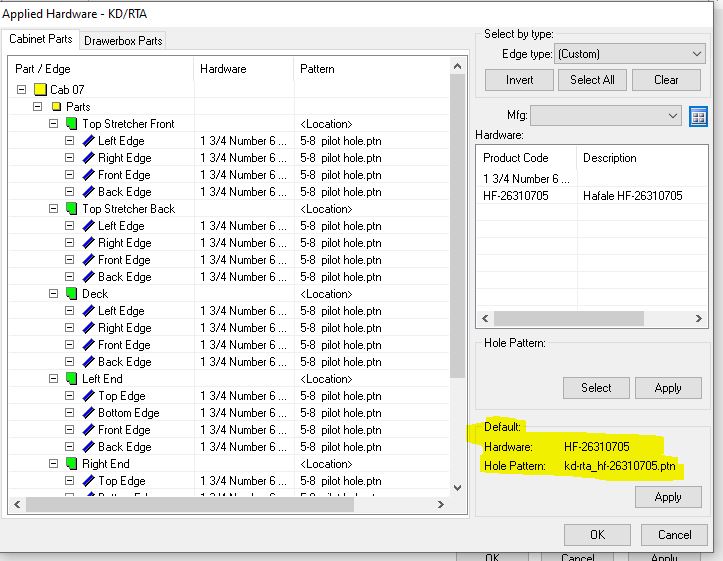The image size is (723, 561).
Task: Click the green Right End part icon
Action: tap(71, 464)
